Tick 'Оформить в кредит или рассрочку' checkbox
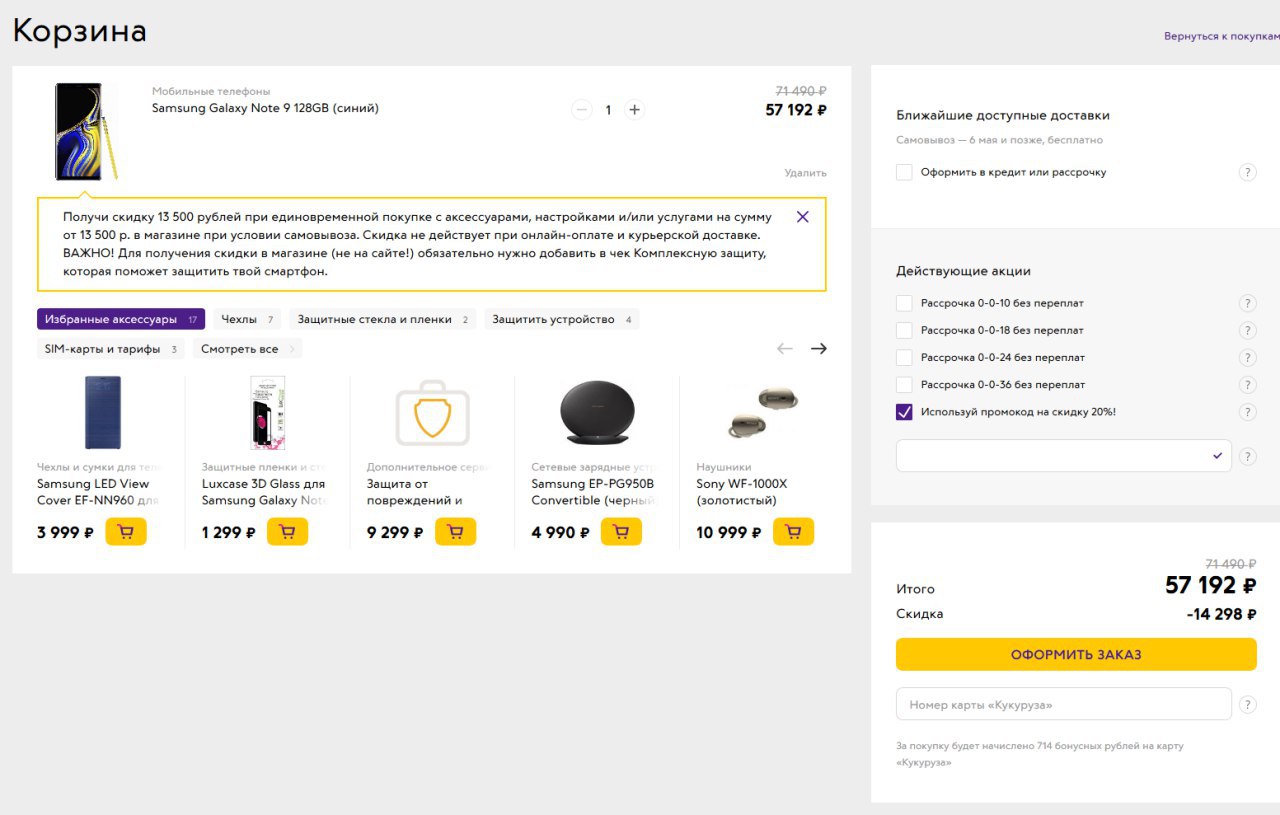Viewport: 1280px width, 815px height. (904, 172)
